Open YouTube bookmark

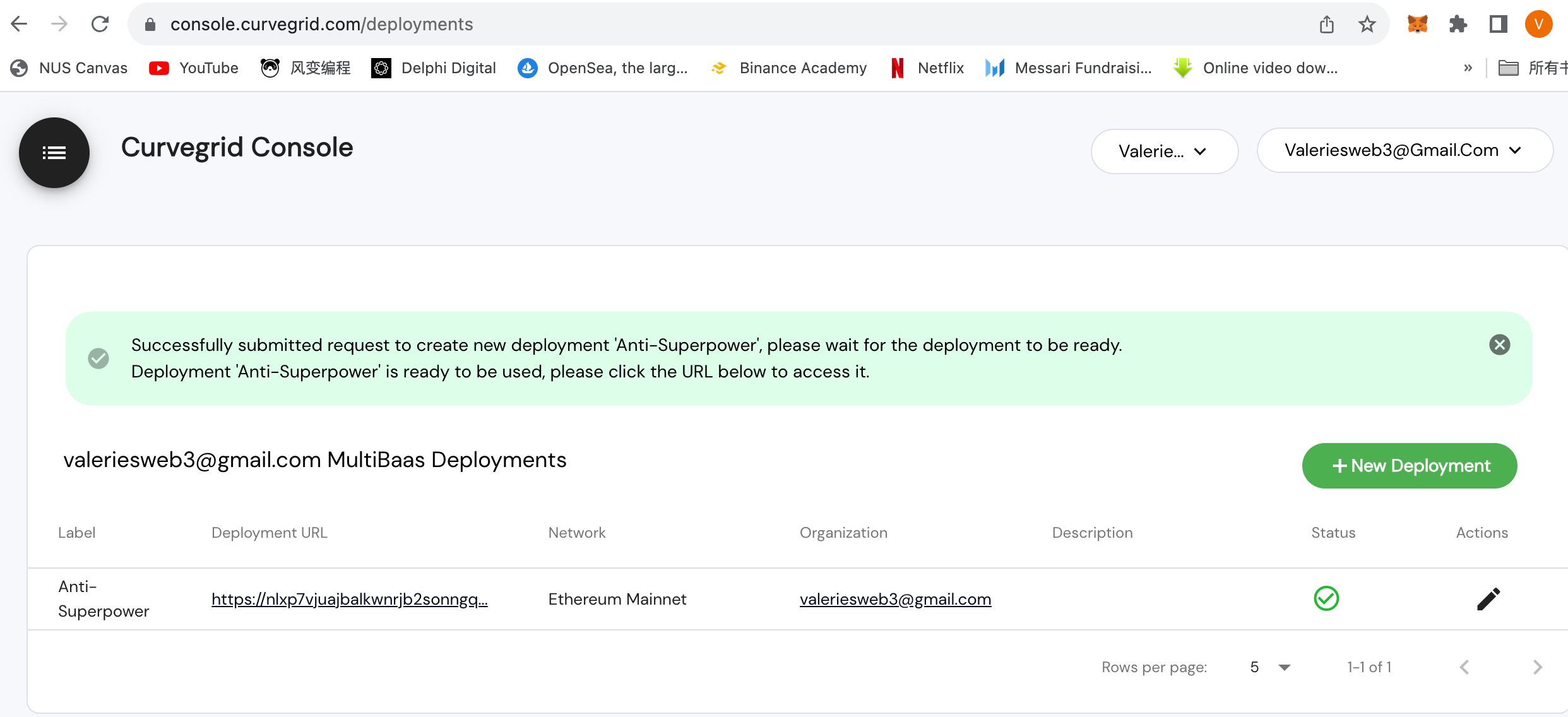[x=194, y=68]
